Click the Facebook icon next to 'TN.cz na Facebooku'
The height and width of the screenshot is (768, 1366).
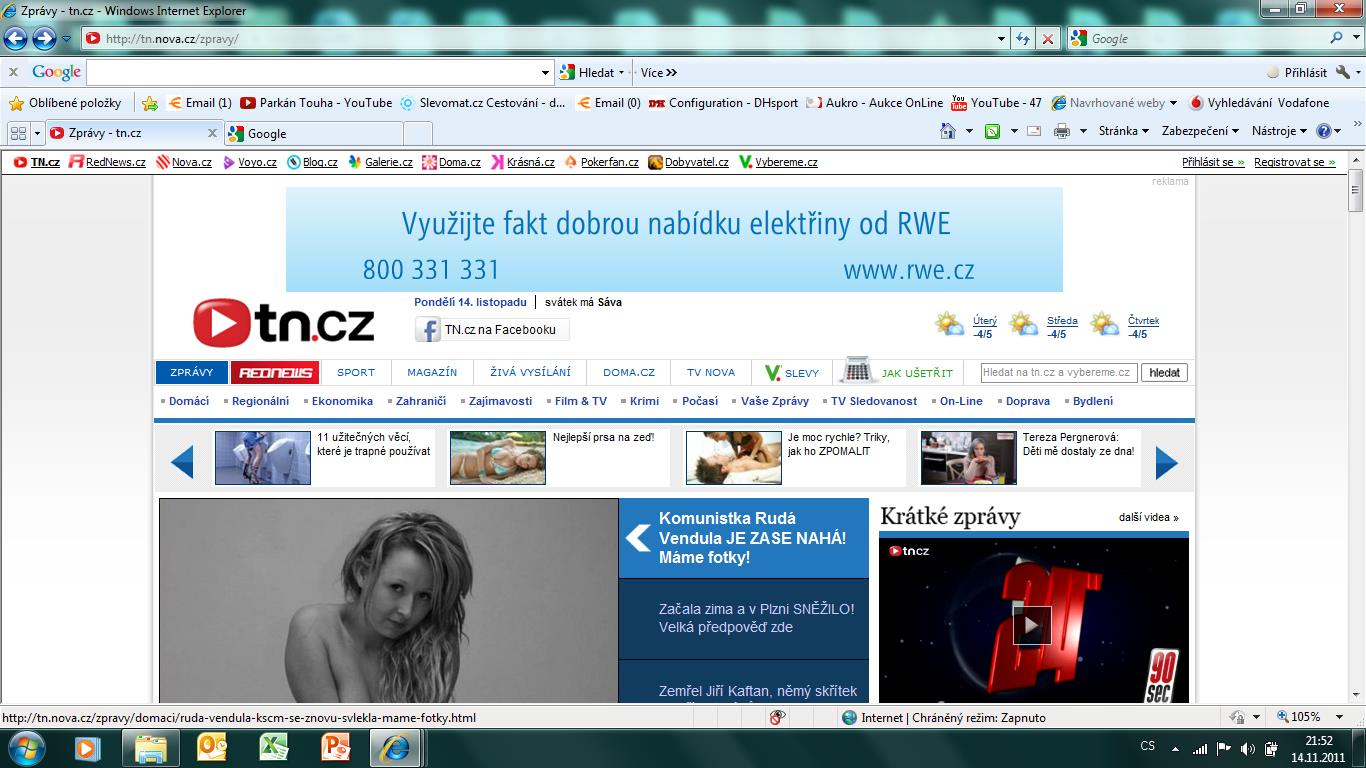click(x=428, y=330)
